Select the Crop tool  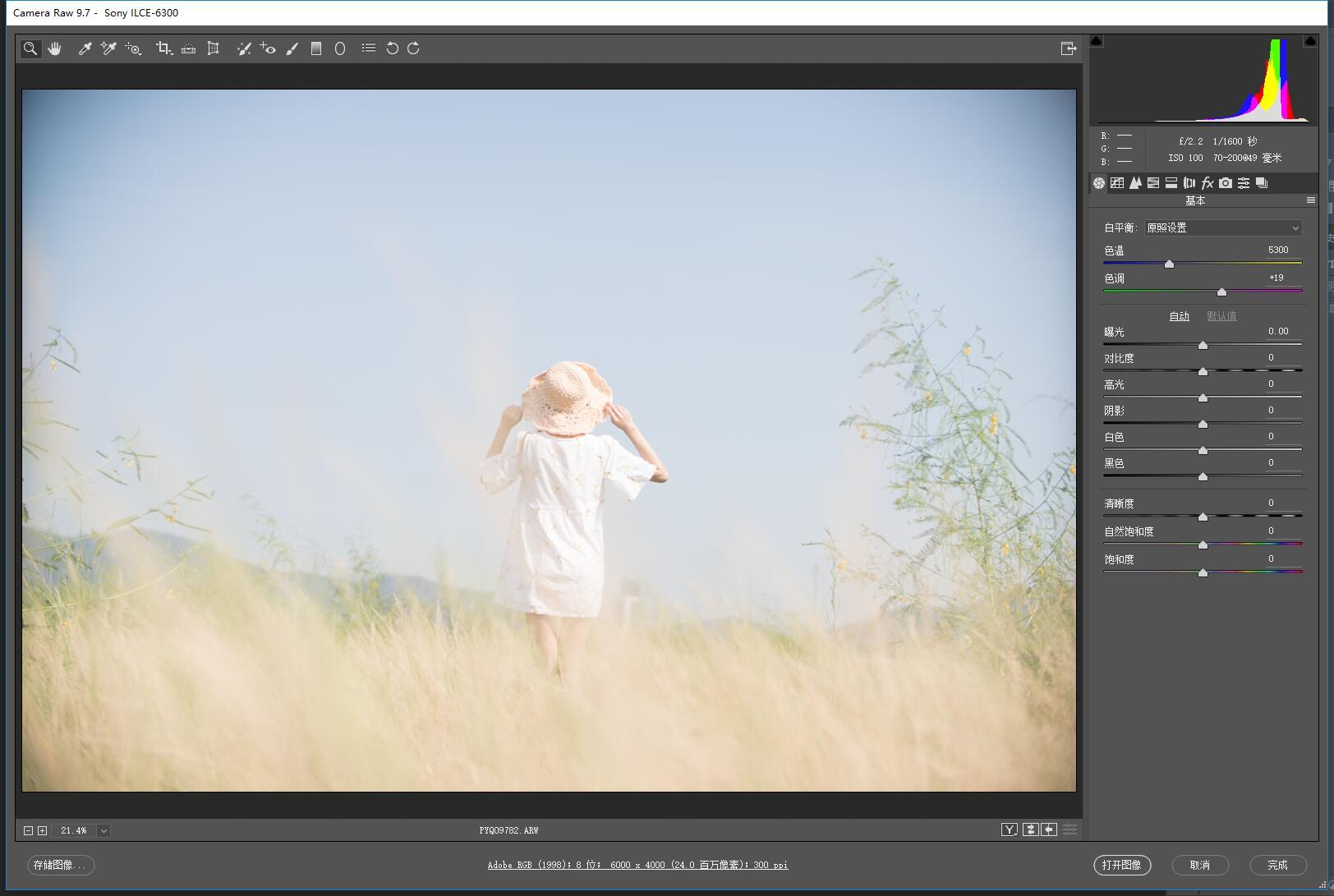pos(164,48)
